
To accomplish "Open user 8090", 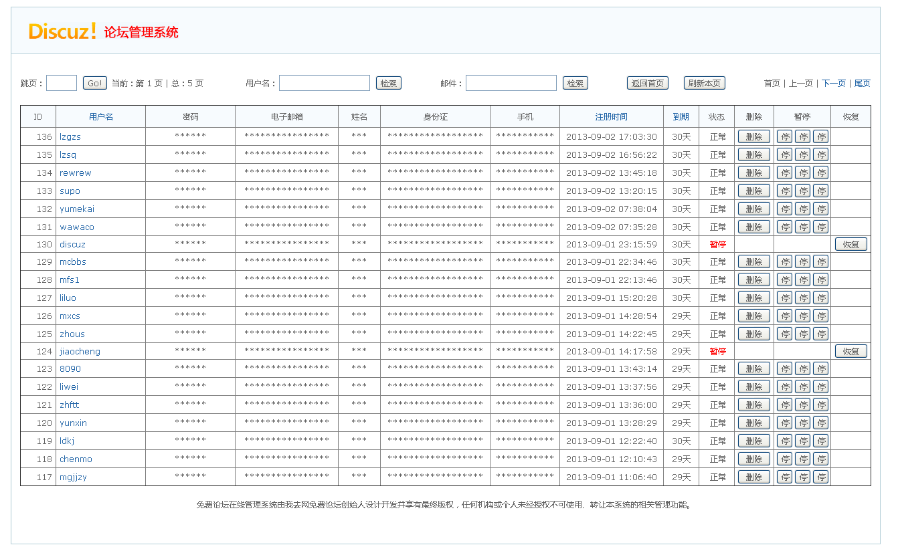I will [x=70, y=368].
